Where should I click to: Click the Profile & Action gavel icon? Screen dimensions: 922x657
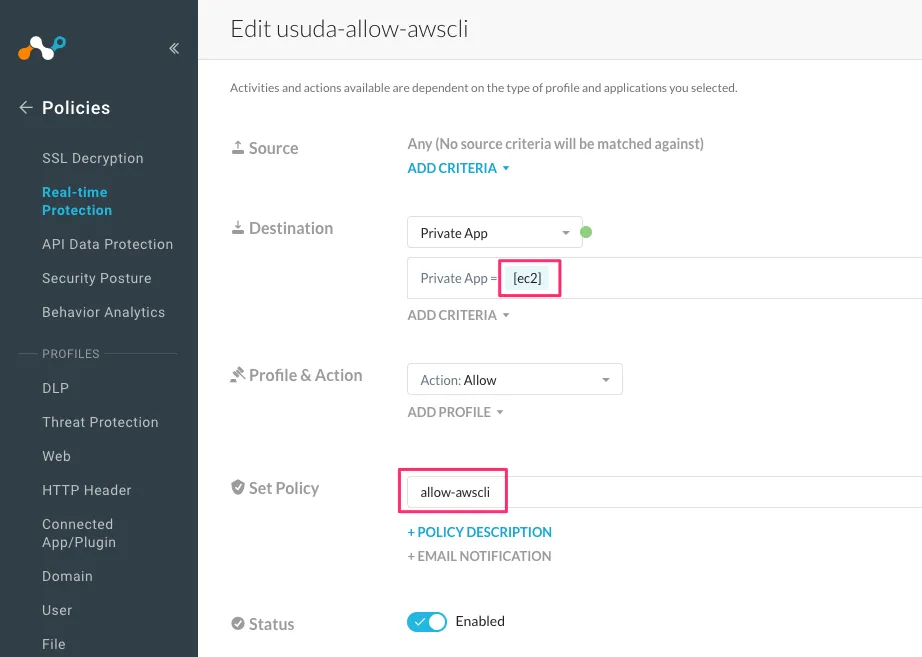pos(238,375)
